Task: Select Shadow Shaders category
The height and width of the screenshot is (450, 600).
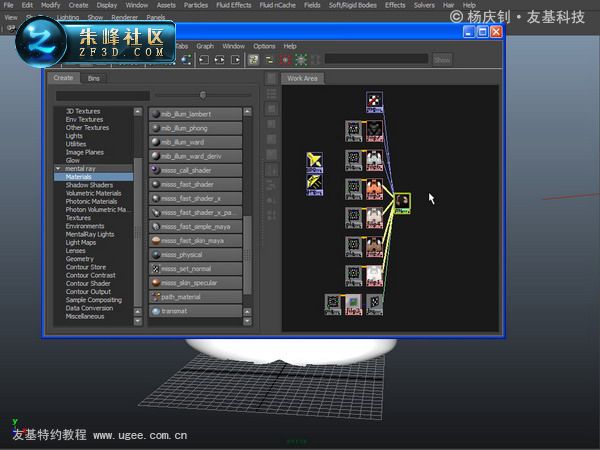Action: [89, 185]
